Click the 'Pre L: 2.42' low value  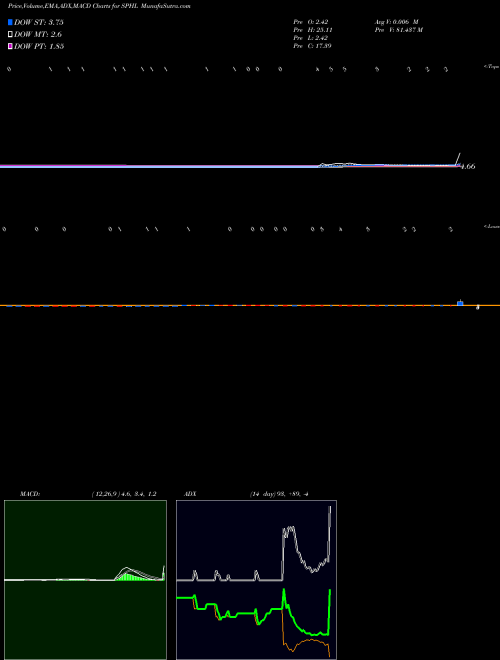point(310,38)
